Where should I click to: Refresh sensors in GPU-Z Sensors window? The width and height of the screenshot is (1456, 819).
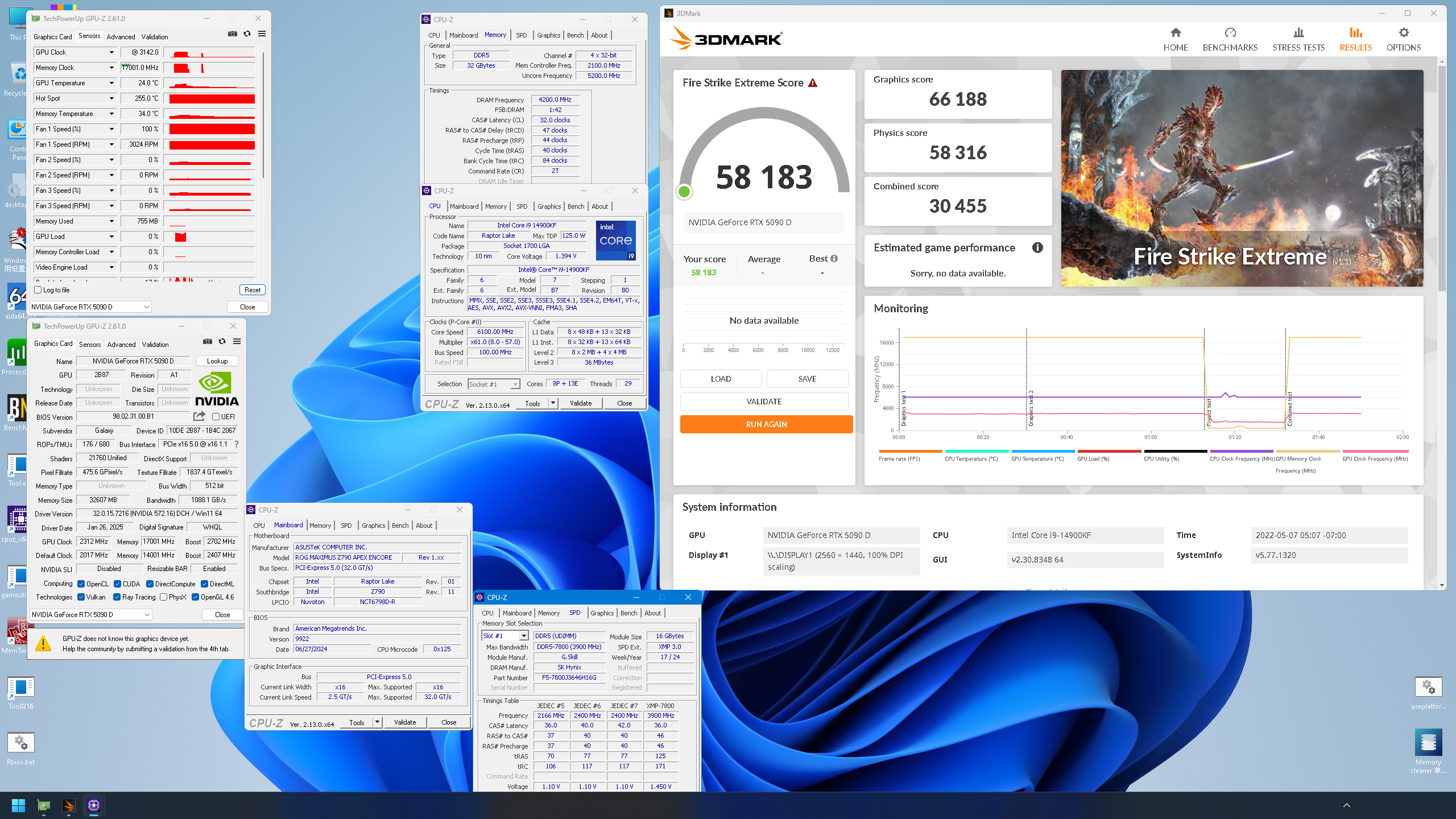point(247,34)
